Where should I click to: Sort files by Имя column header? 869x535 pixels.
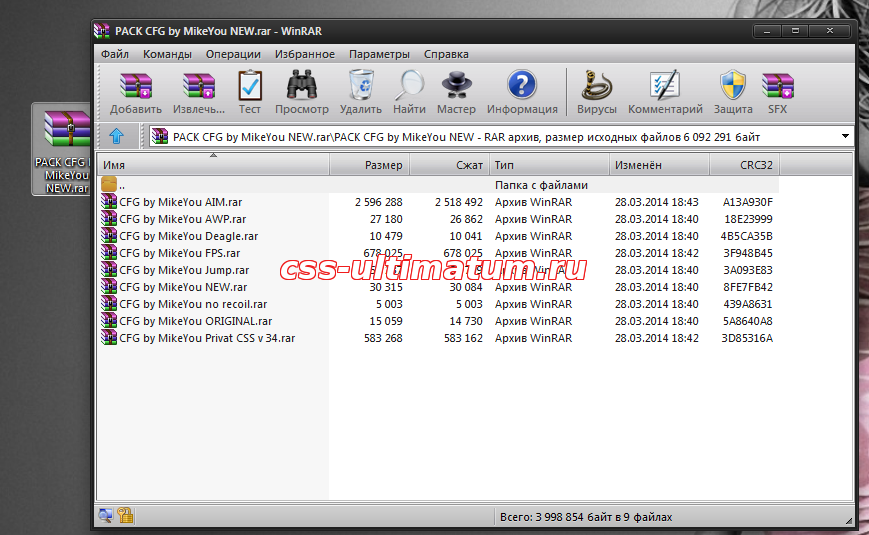213,165
